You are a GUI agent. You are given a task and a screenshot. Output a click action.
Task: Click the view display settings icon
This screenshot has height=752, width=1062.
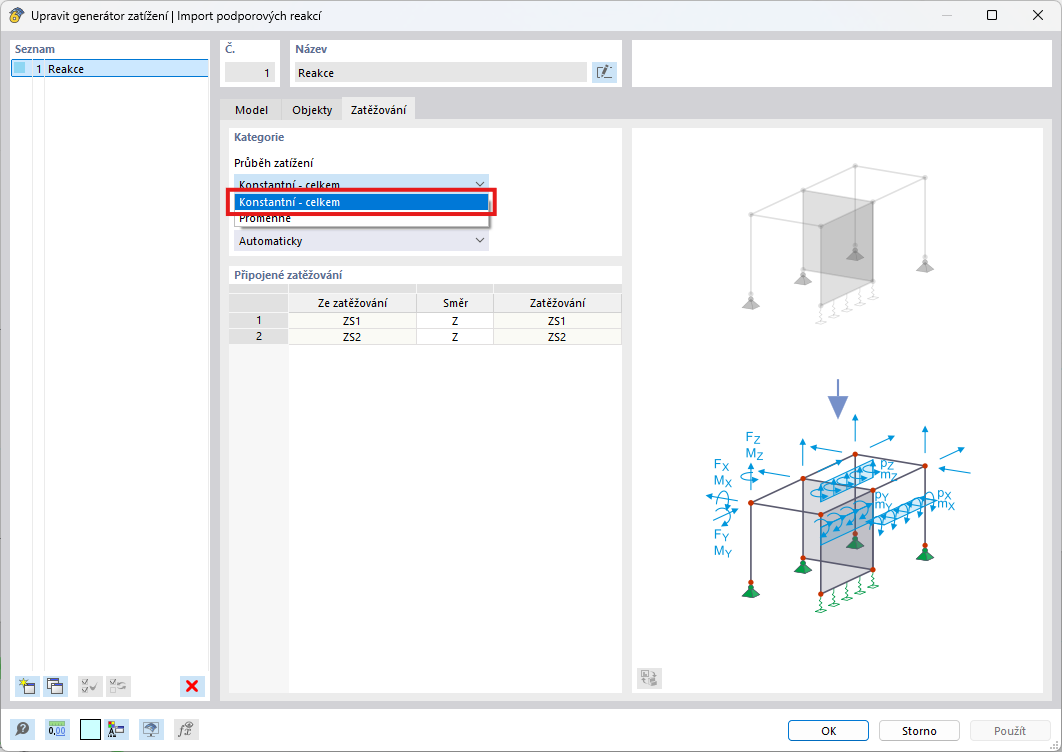pyautogui.click(x=151, y=730)
